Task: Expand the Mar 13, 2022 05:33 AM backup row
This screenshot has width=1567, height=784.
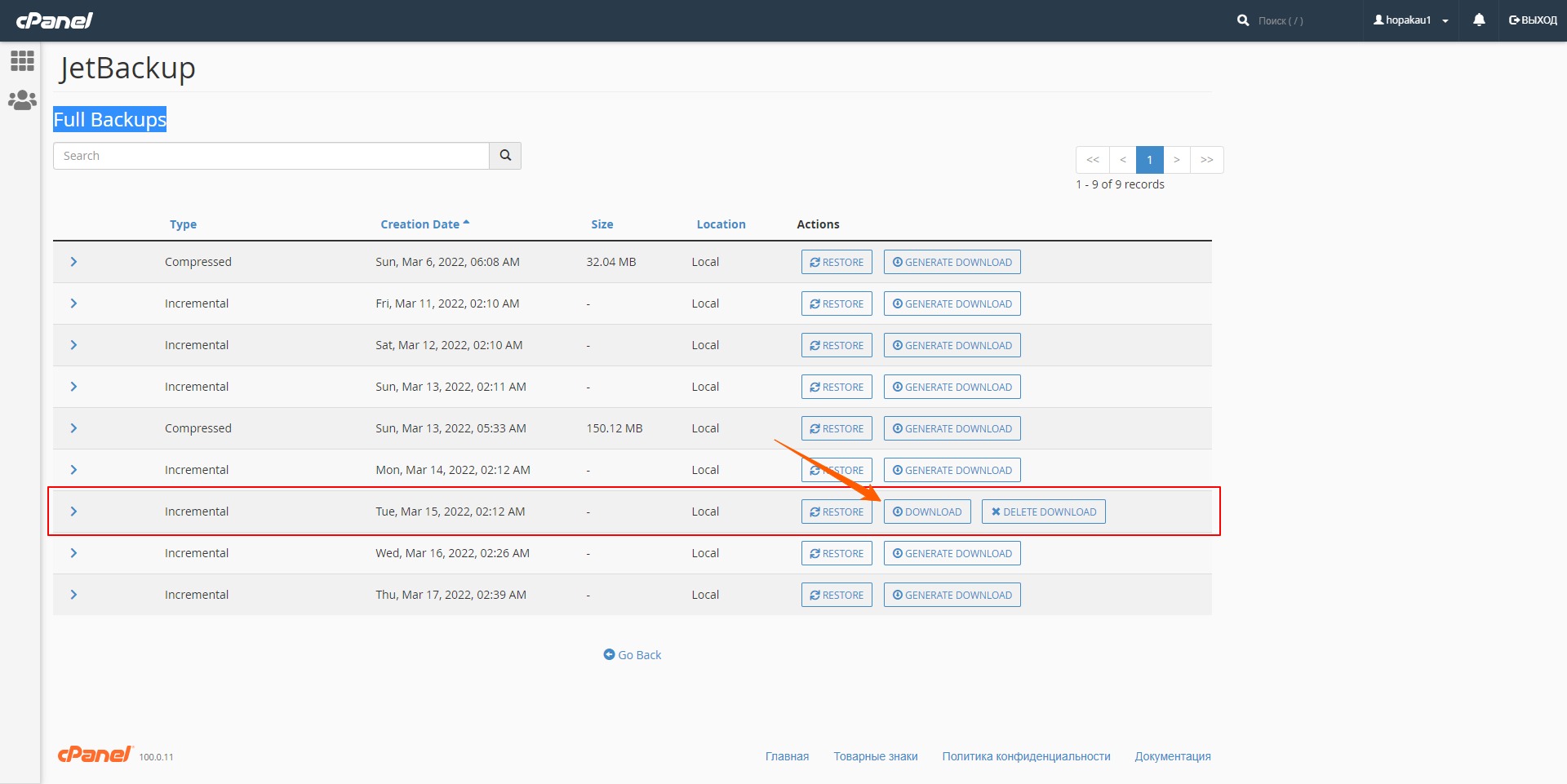Action: pos(73,428)
